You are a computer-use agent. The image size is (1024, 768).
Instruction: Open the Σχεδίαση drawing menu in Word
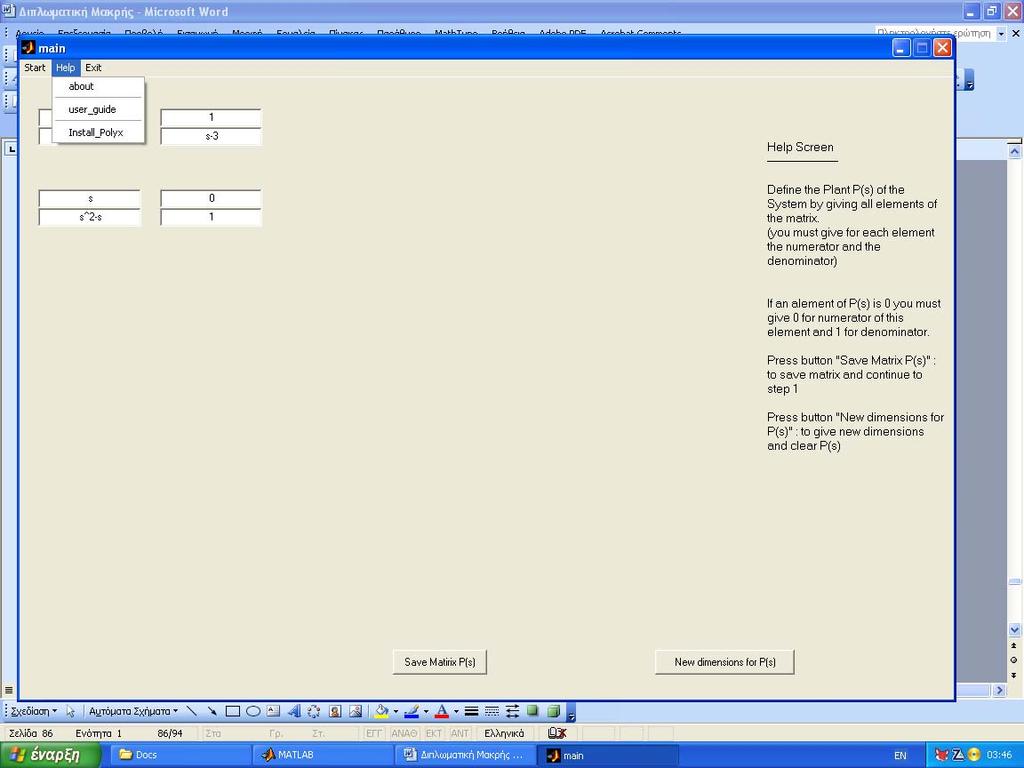click(x=34, y=711)
